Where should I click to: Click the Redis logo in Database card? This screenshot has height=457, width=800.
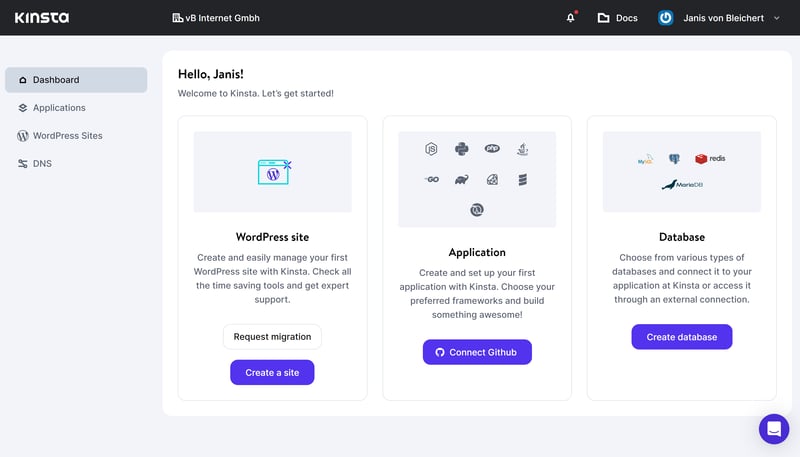(710, 159)
